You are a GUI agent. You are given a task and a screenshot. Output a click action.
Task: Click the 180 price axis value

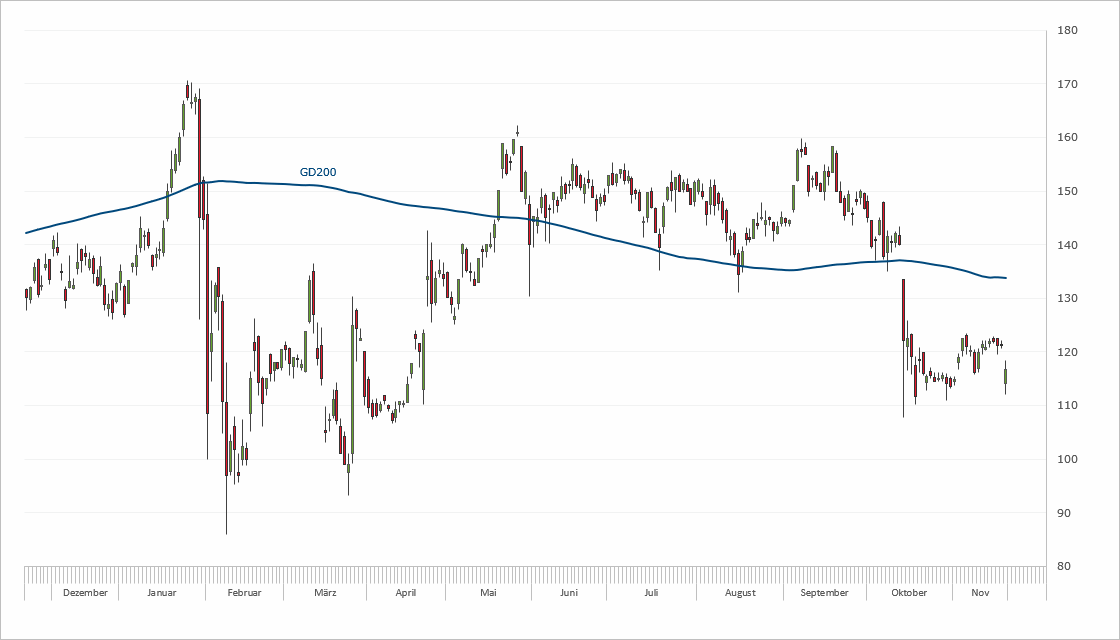(1069, 31)
